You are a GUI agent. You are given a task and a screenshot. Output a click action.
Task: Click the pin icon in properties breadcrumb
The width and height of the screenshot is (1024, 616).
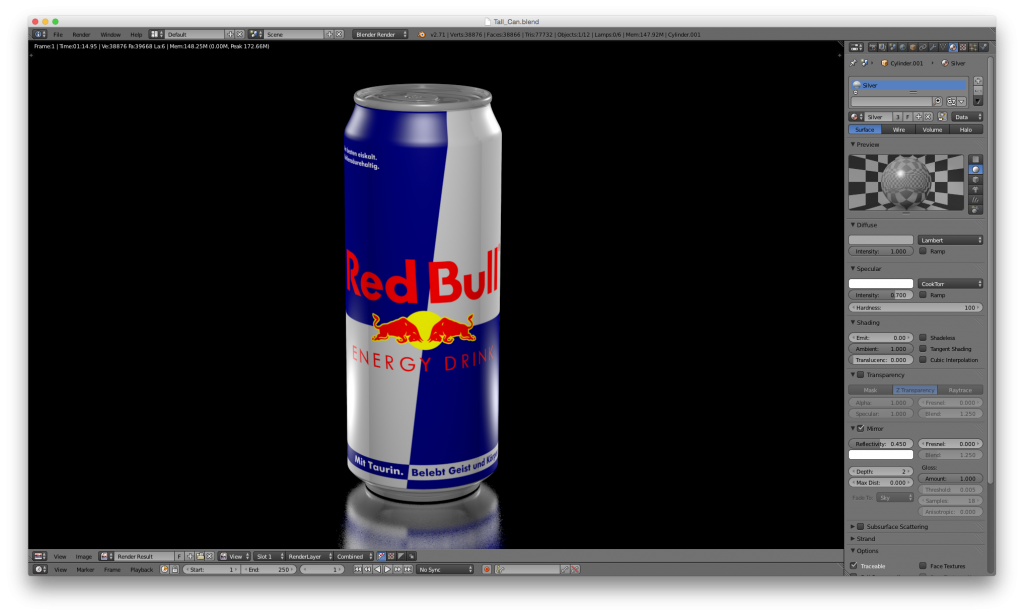click(853, 62)
